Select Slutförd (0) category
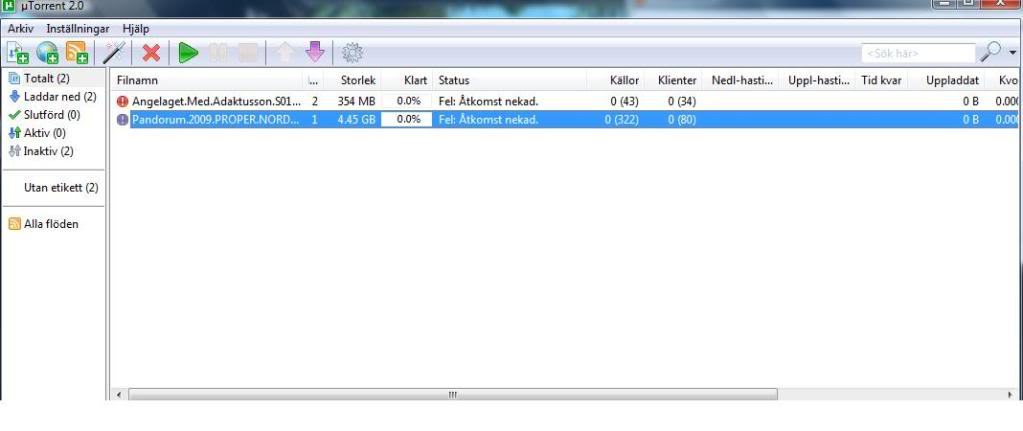 (53, 115)
